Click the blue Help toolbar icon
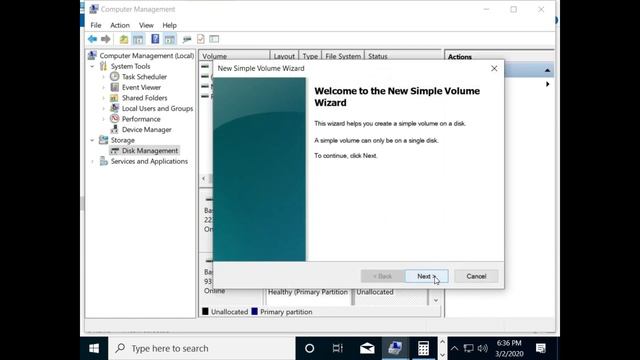 tap(155, 39)
